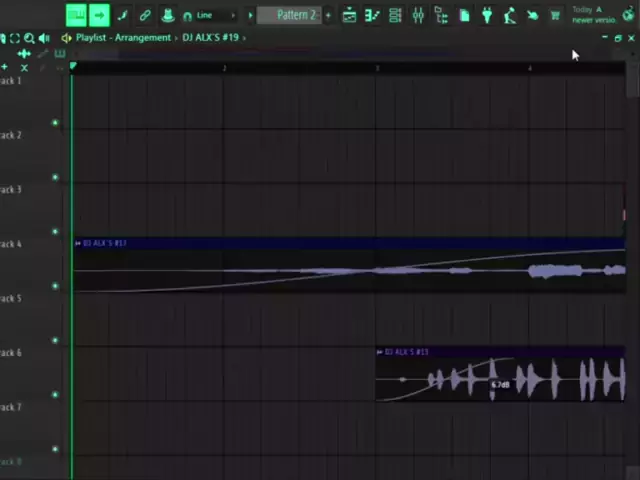Viewport: 640px width, 480px height.
Task: Expand the DJ ALX'S #19 breadcrumb arrow
Action: [x=243, y=38]
